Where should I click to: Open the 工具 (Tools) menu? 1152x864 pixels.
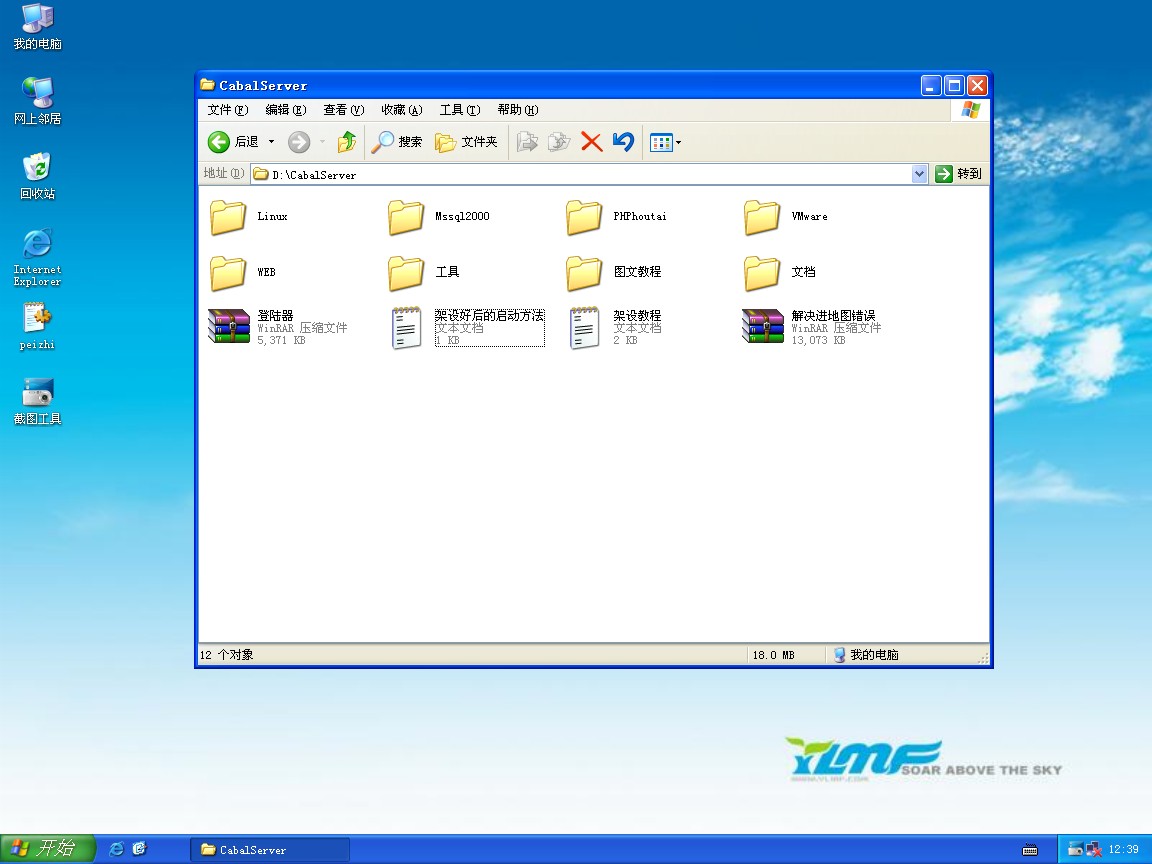click(x=459, y=110)
